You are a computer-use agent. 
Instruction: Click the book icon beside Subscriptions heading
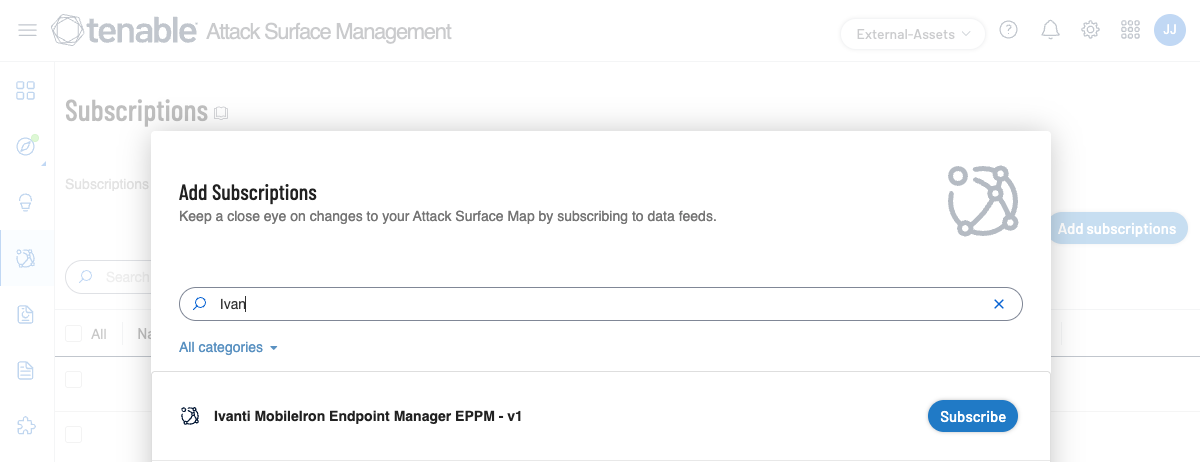tap(221, 113)
